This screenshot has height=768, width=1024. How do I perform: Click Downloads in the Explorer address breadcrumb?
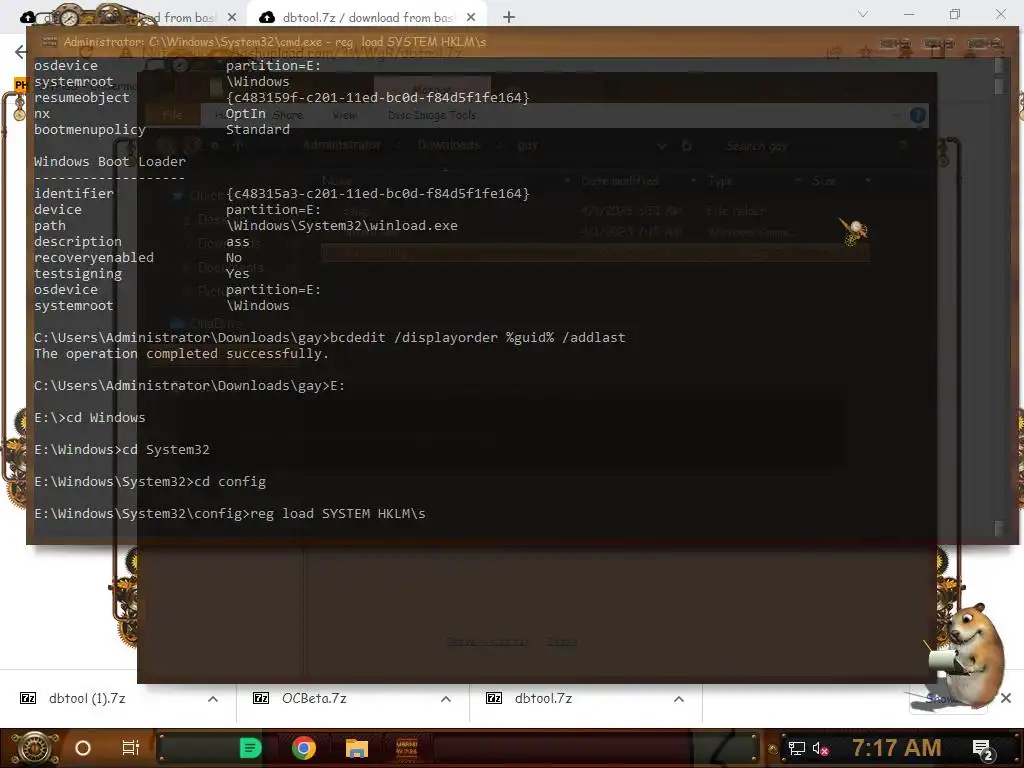pos(449,145)
